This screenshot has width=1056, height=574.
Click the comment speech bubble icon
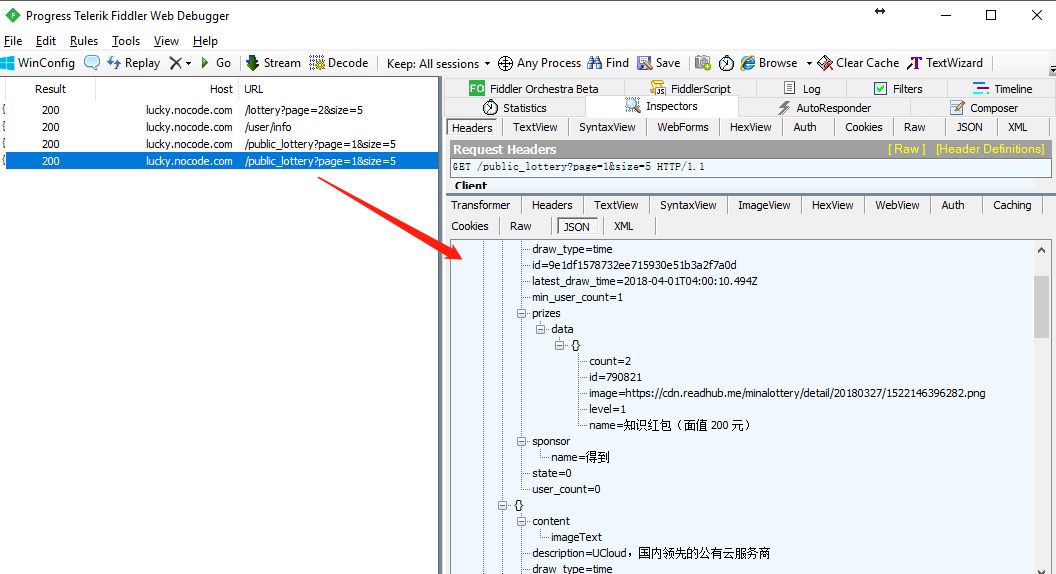tap(92, 63)
